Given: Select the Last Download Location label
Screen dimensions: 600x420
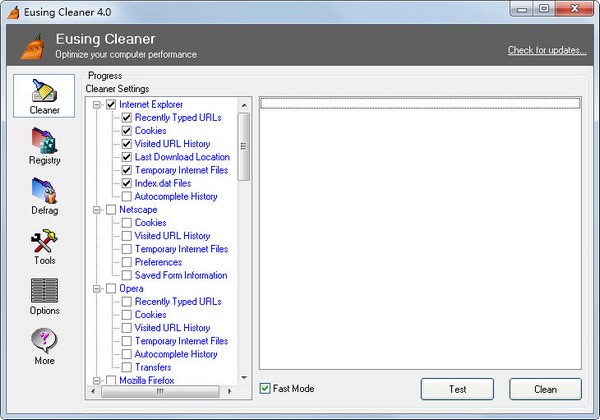Looking at the screenshot, I should [x=182, y=157].
